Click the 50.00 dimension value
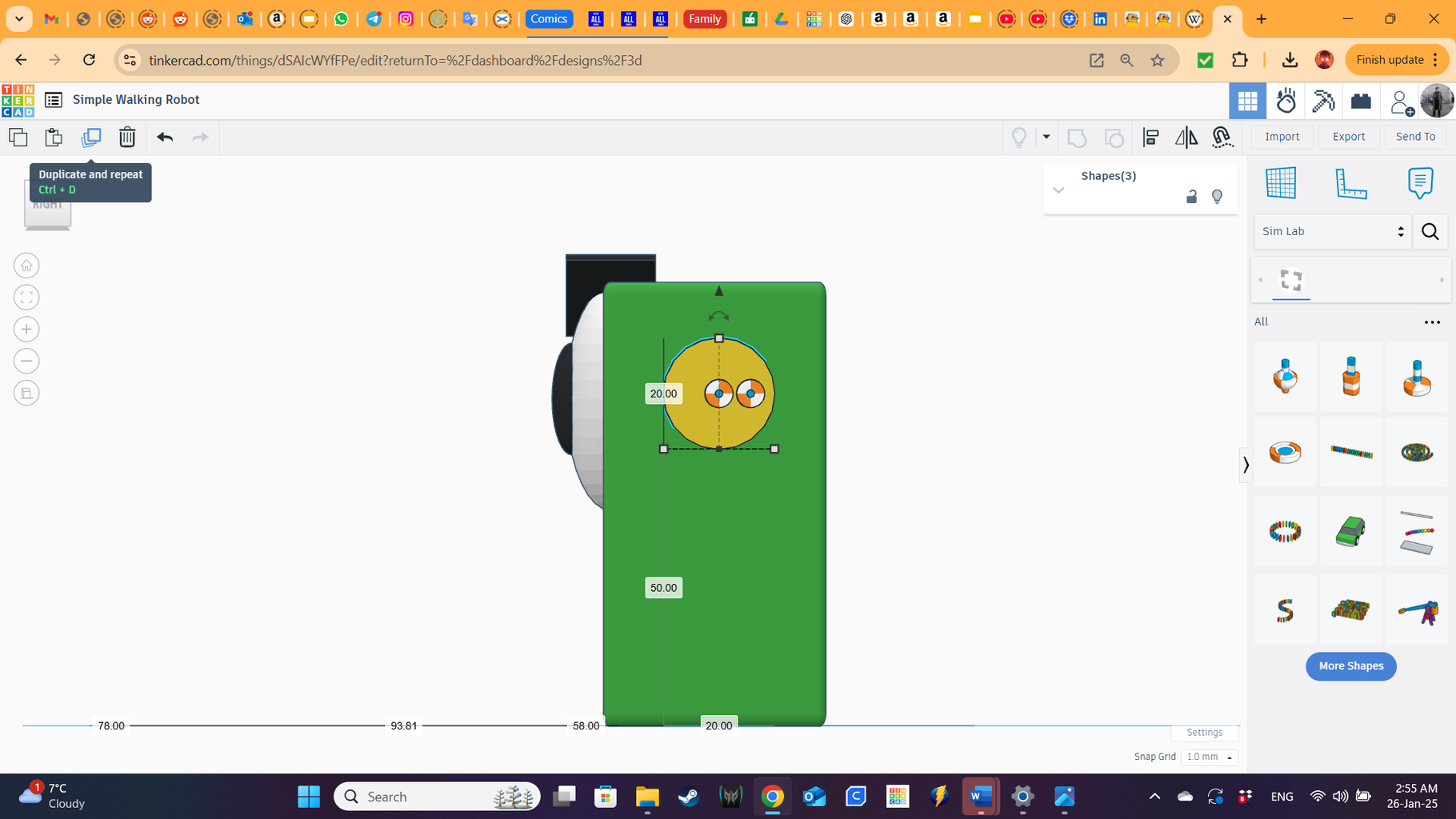This screenshot has height=819, width=1456. (x=663, y=588)
